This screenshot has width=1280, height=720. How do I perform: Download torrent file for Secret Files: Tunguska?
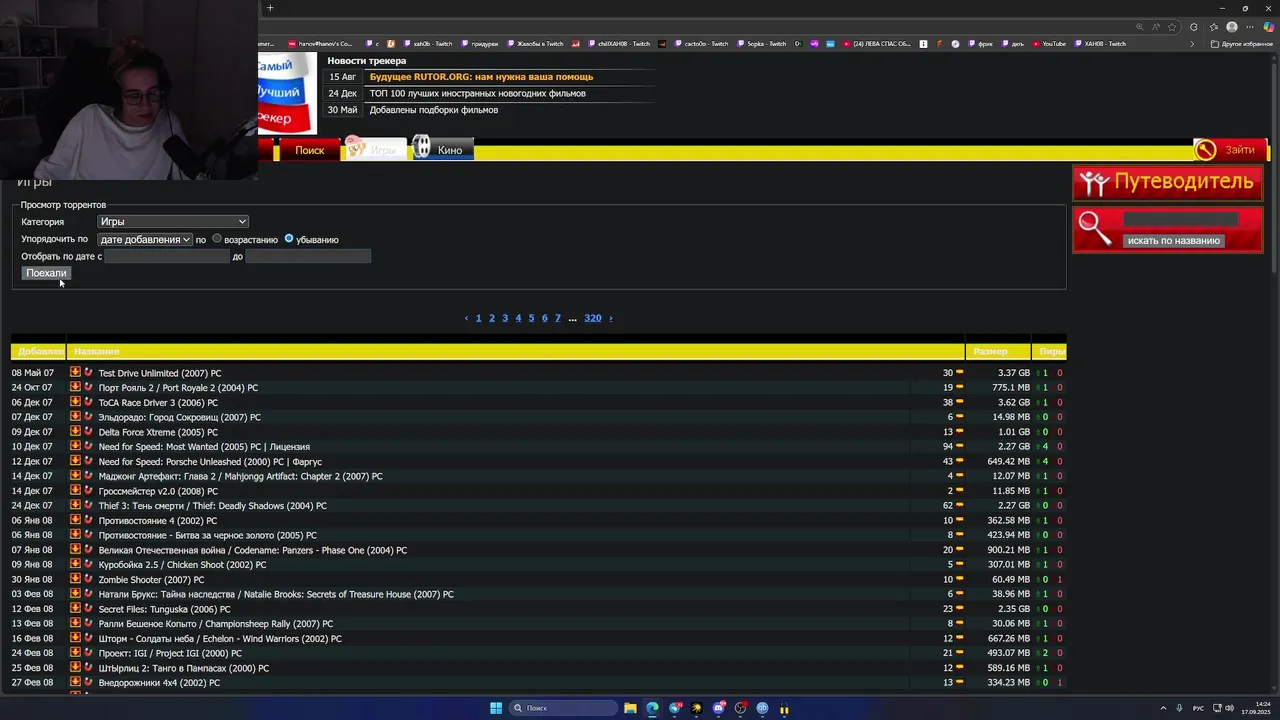tap(75, 608)
